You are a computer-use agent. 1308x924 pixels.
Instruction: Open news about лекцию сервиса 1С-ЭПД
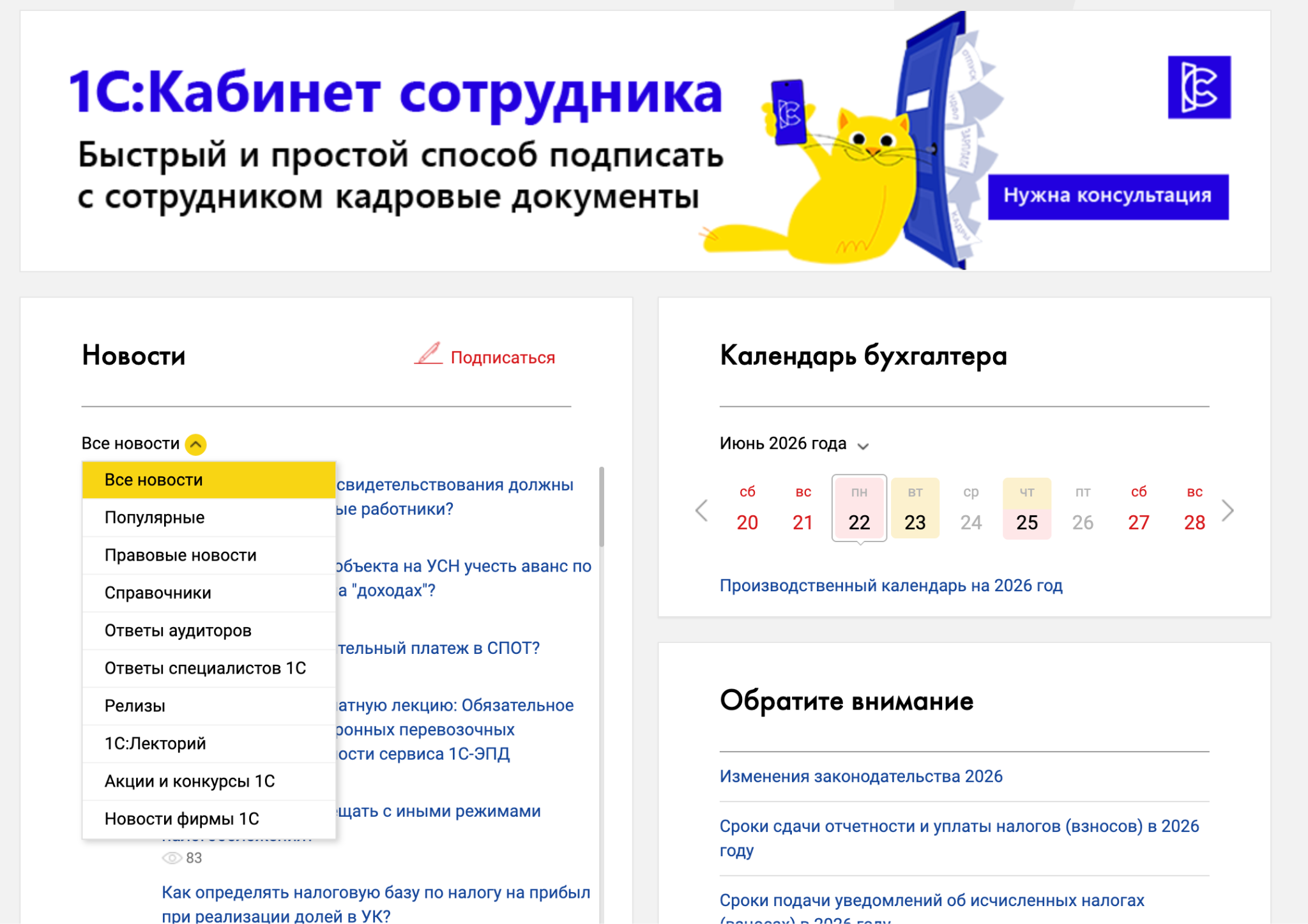(x=455, y=730)
